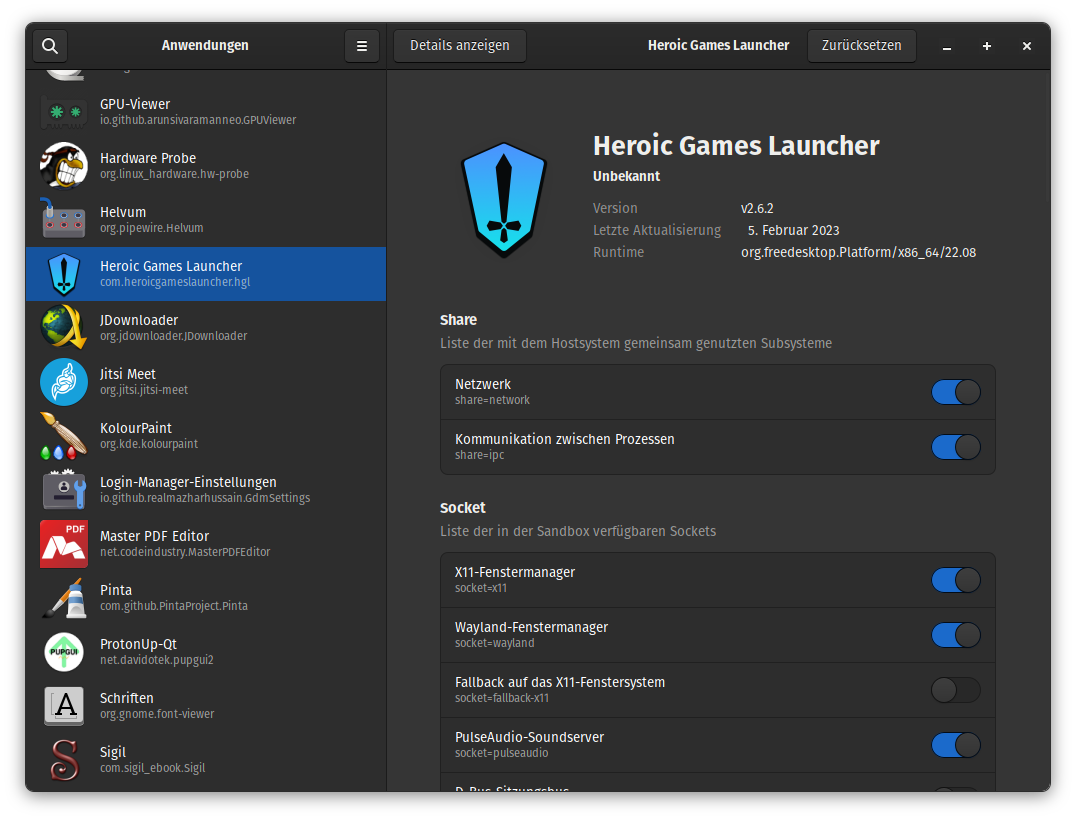This screenshot has height=820, width=1076.
Task: Click the date 5. Februar 2023
Action: click(x=793, y=231)
